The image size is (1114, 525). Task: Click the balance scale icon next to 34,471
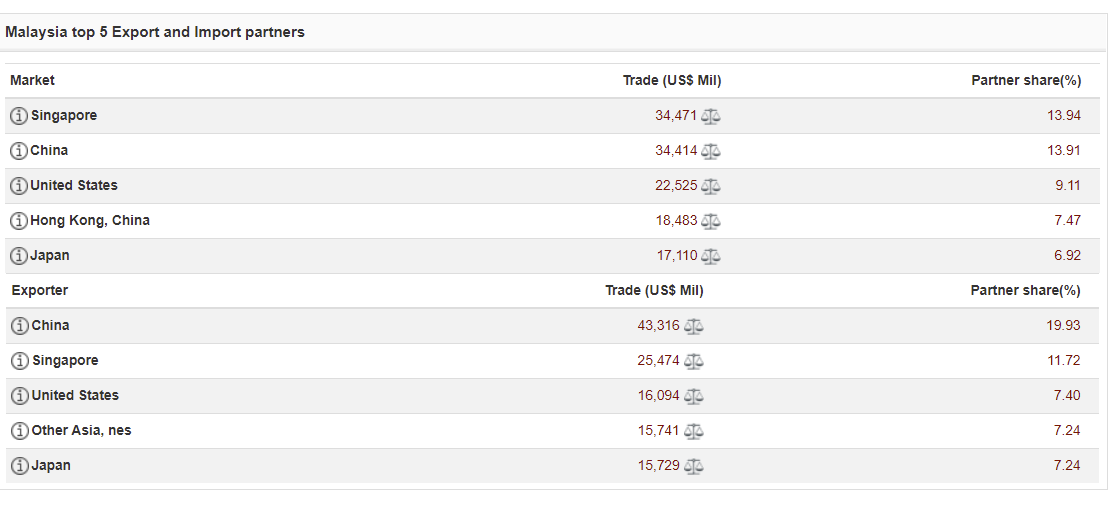coord(711,117)
